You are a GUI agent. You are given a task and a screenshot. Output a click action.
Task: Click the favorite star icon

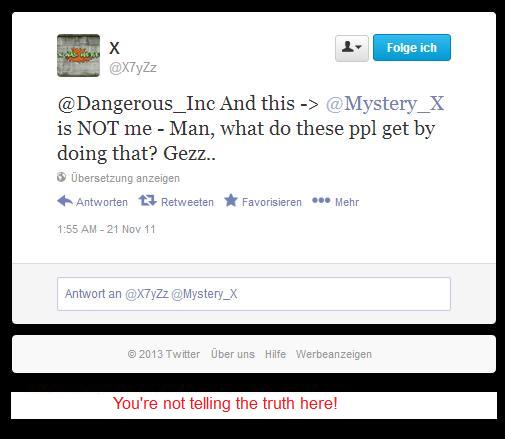click(x=231, y=200)
